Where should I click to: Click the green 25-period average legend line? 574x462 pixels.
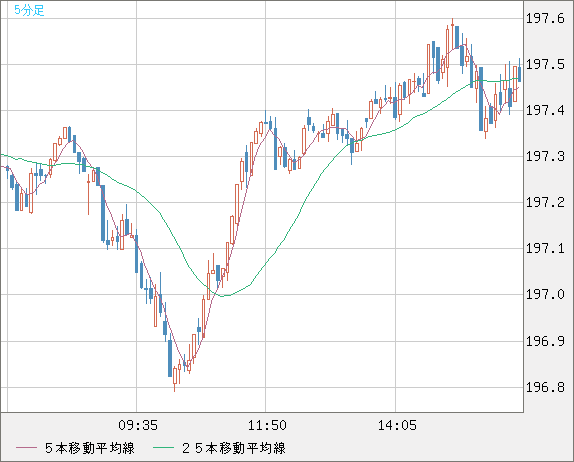[x=163, y=448]
